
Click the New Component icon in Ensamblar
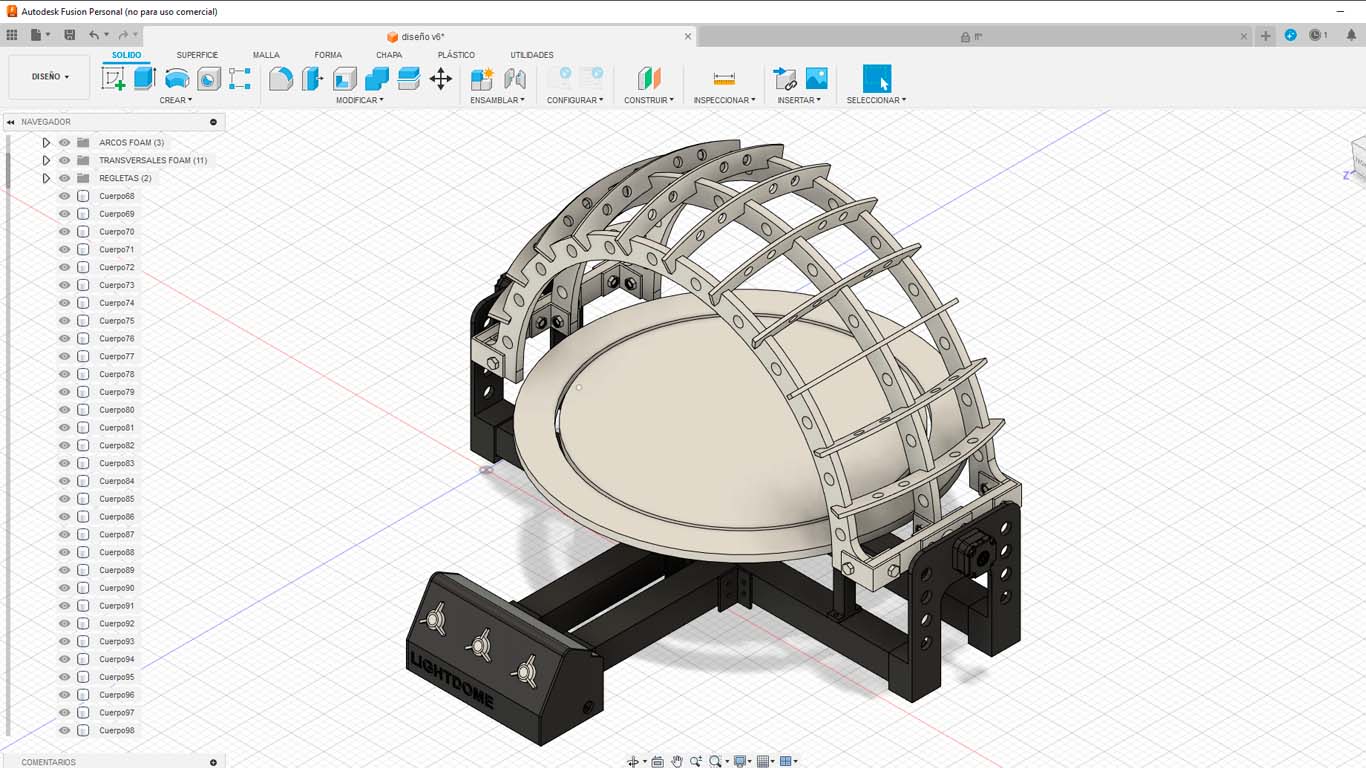pyautogui.click(x=482, y=79)
